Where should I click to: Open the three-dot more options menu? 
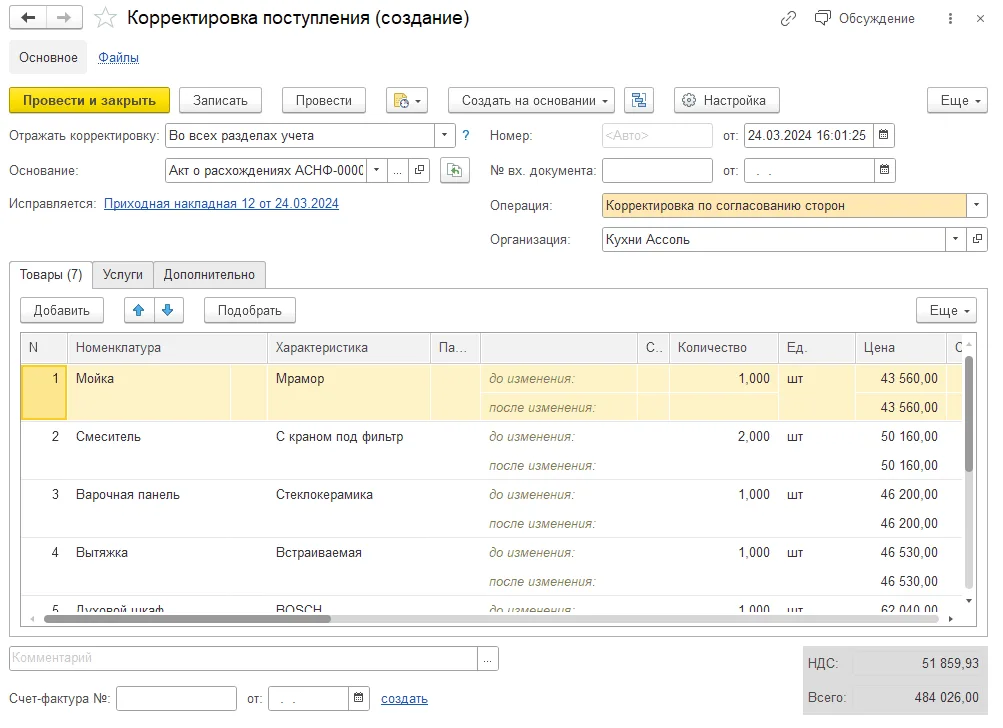pos(951,19)
